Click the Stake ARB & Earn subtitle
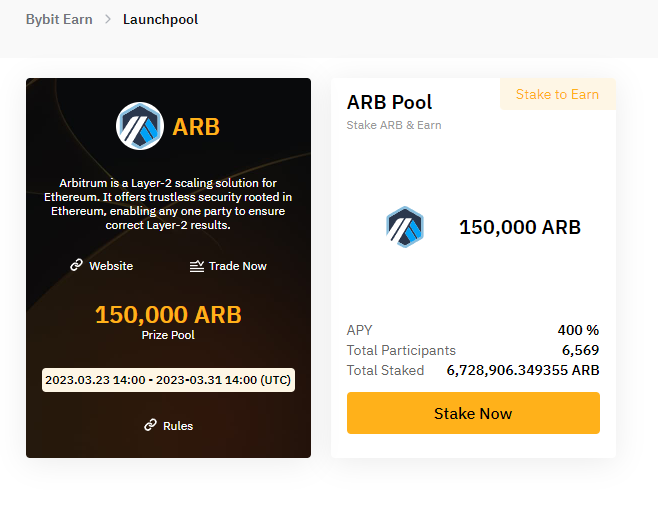This screenshot has height=506, width=658. point(394,125)
